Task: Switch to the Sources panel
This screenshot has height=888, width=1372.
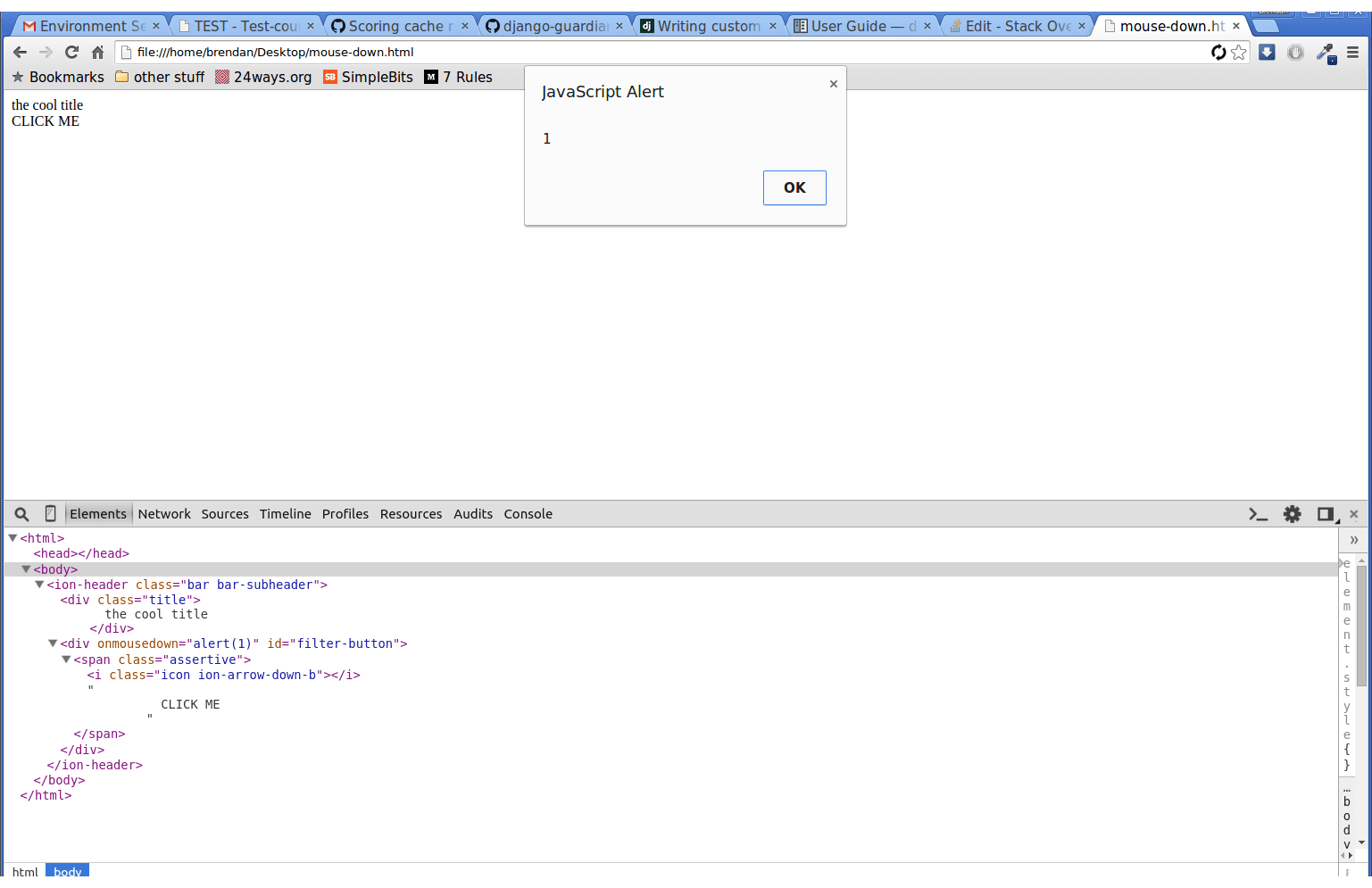Action: click(x=225, y=514)
